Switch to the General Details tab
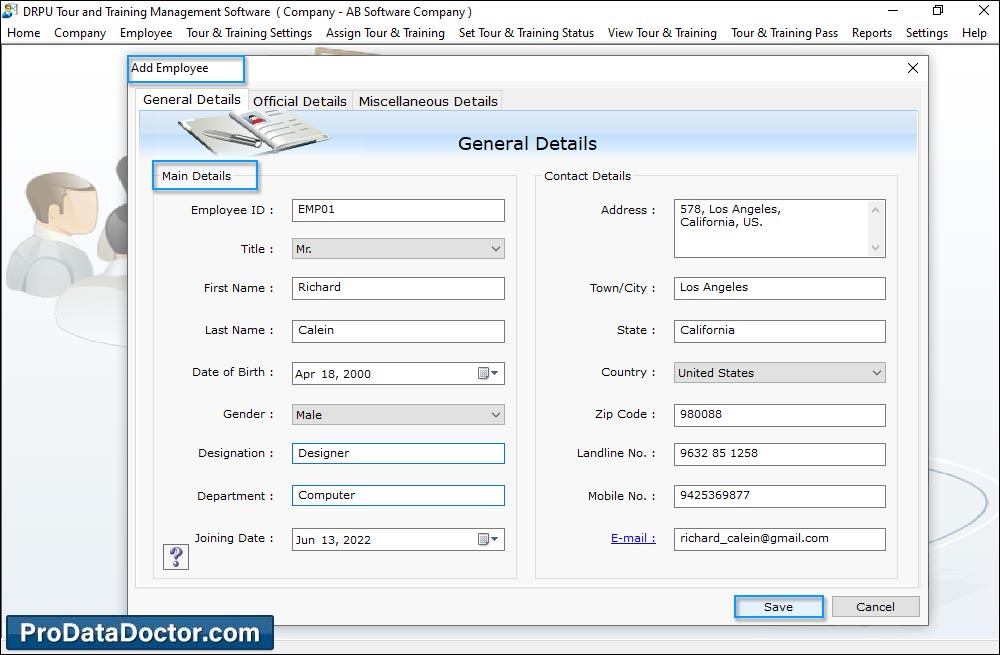1000x655 pixels. 192,99
